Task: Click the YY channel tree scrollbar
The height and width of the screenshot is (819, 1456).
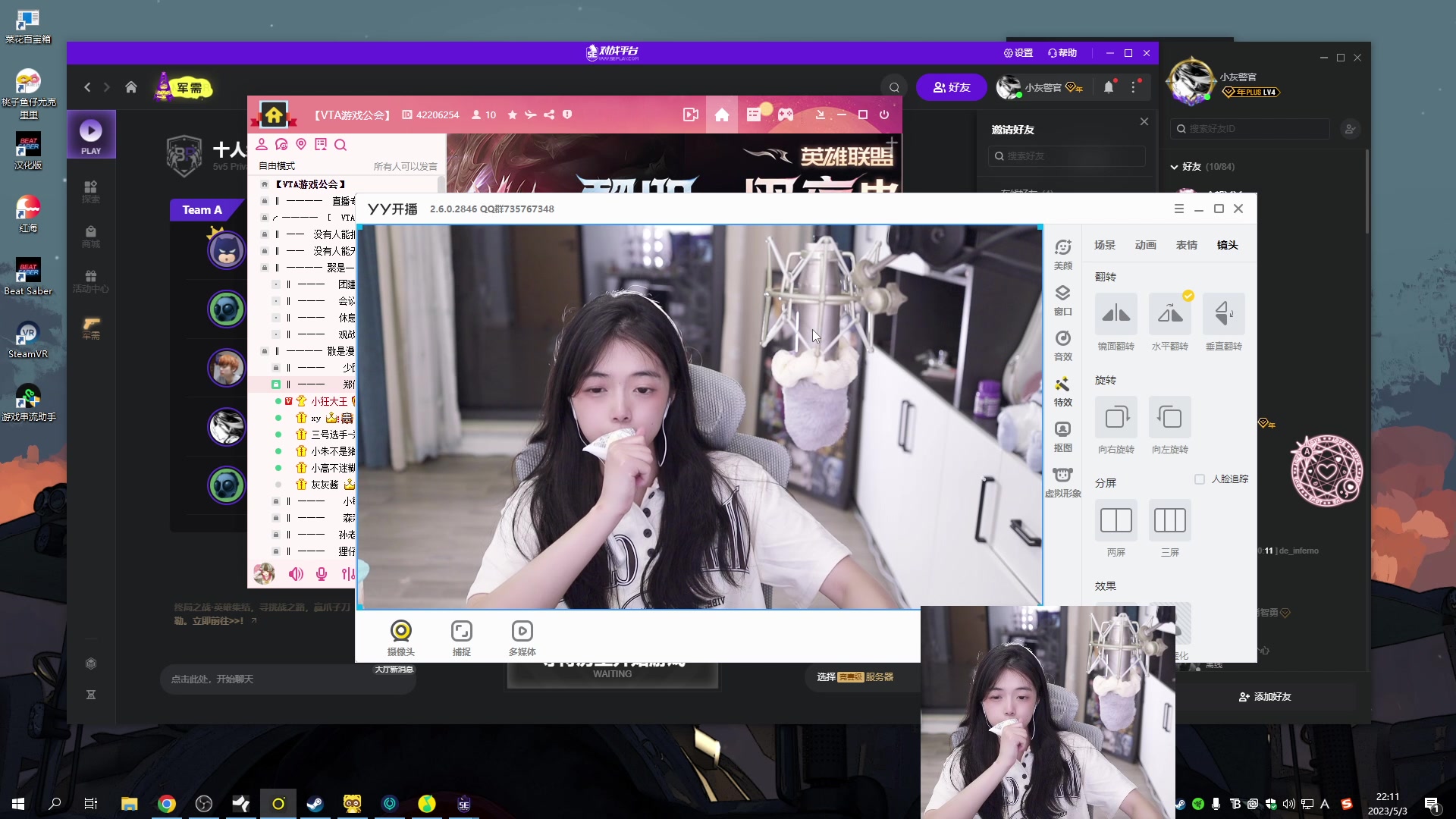Action: [441, 185]
